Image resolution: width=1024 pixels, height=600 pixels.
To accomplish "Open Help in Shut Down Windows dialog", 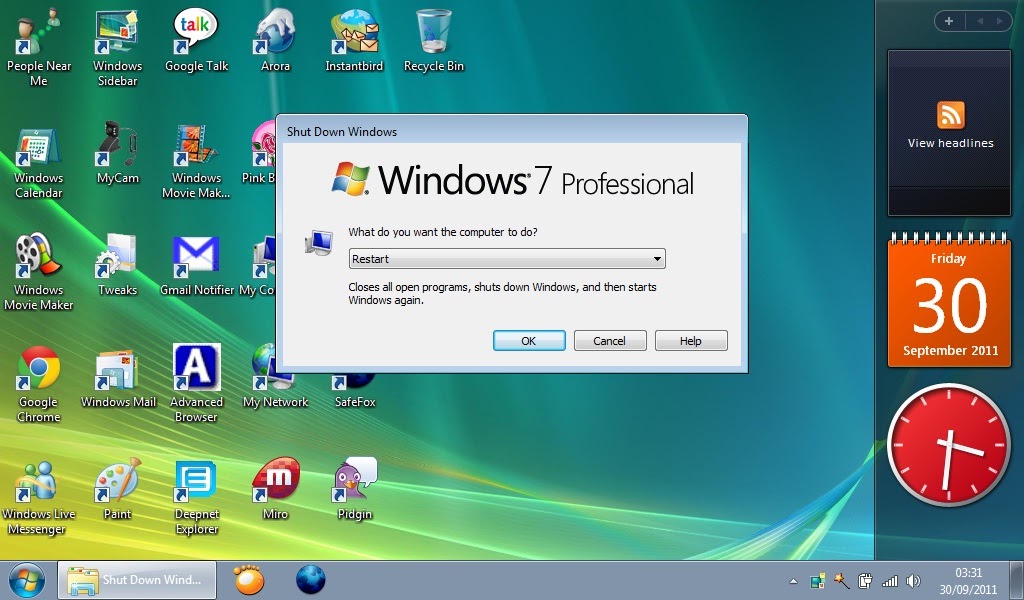I will 690,341.
